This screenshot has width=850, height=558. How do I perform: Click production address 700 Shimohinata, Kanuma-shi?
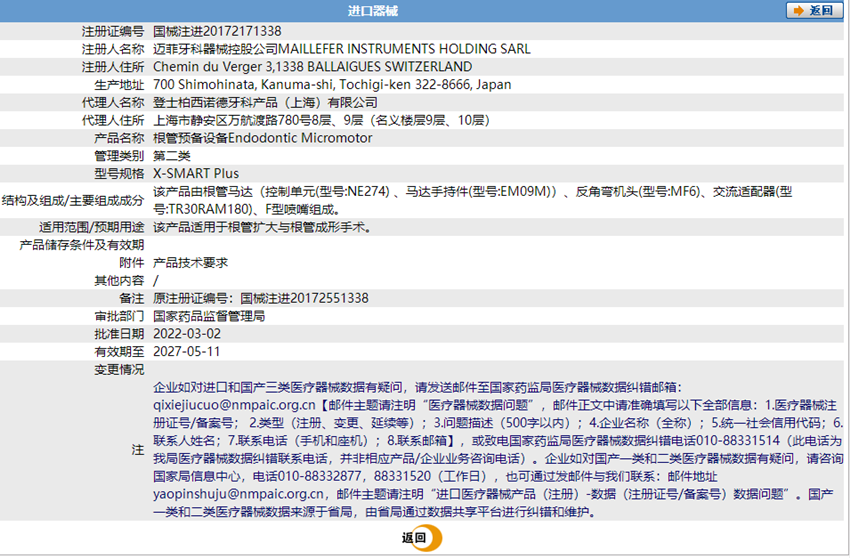(x=318, y=85)
